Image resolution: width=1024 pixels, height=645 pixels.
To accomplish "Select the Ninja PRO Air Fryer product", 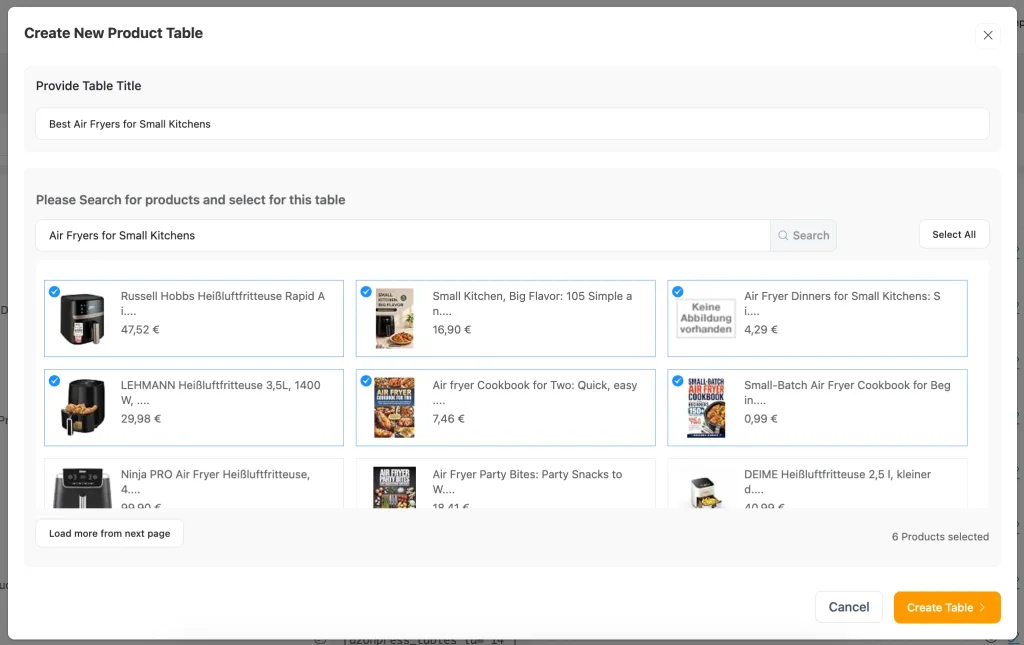I will [x=194, y=484].
